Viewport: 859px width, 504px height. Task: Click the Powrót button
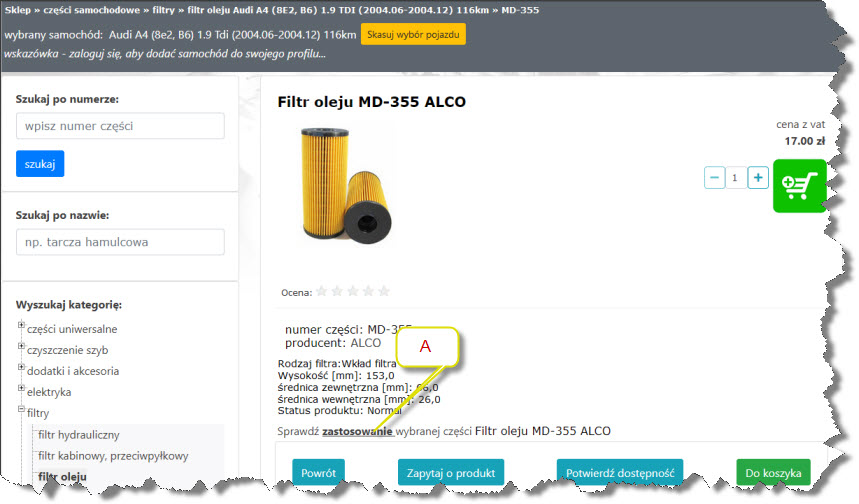pyautogui.click(x=318, y=473)
